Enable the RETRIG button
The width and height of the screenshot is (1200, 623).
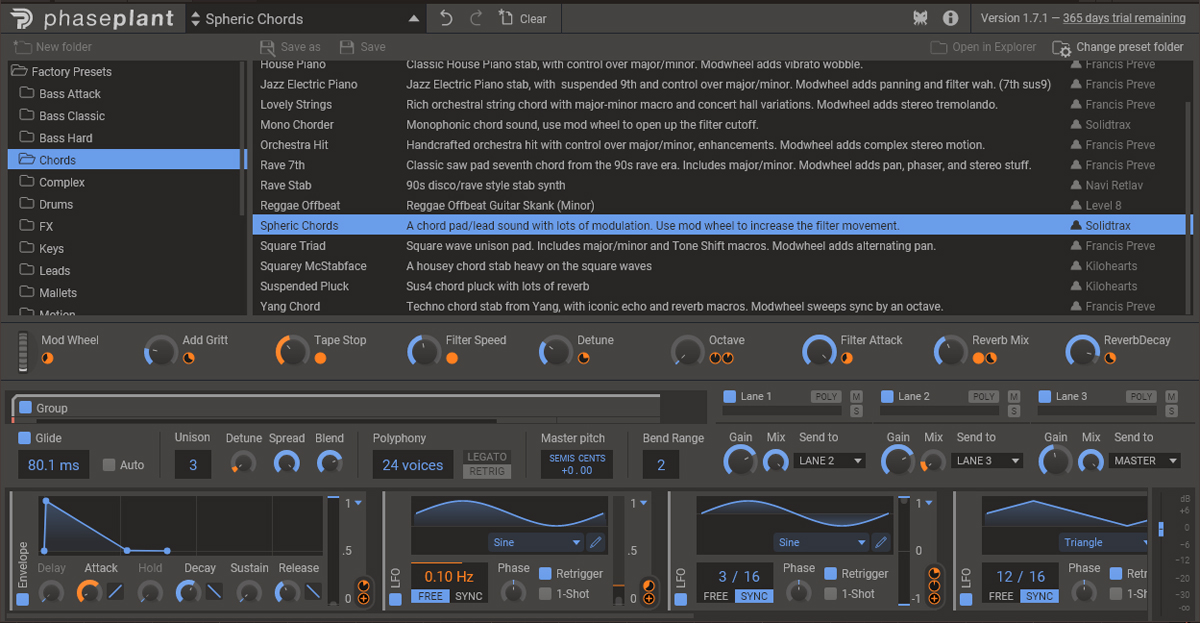tap(488, 471)
